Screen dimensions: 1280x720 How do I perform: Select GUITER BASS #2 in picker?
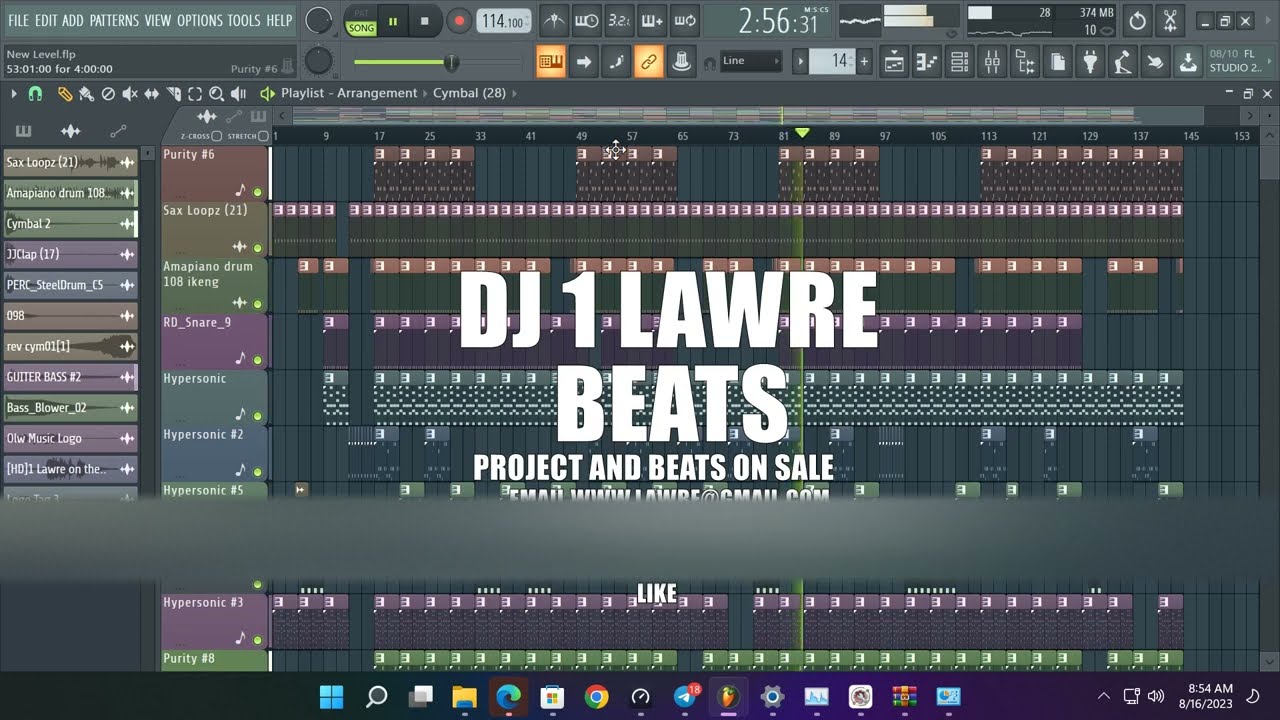click(70, 377)
